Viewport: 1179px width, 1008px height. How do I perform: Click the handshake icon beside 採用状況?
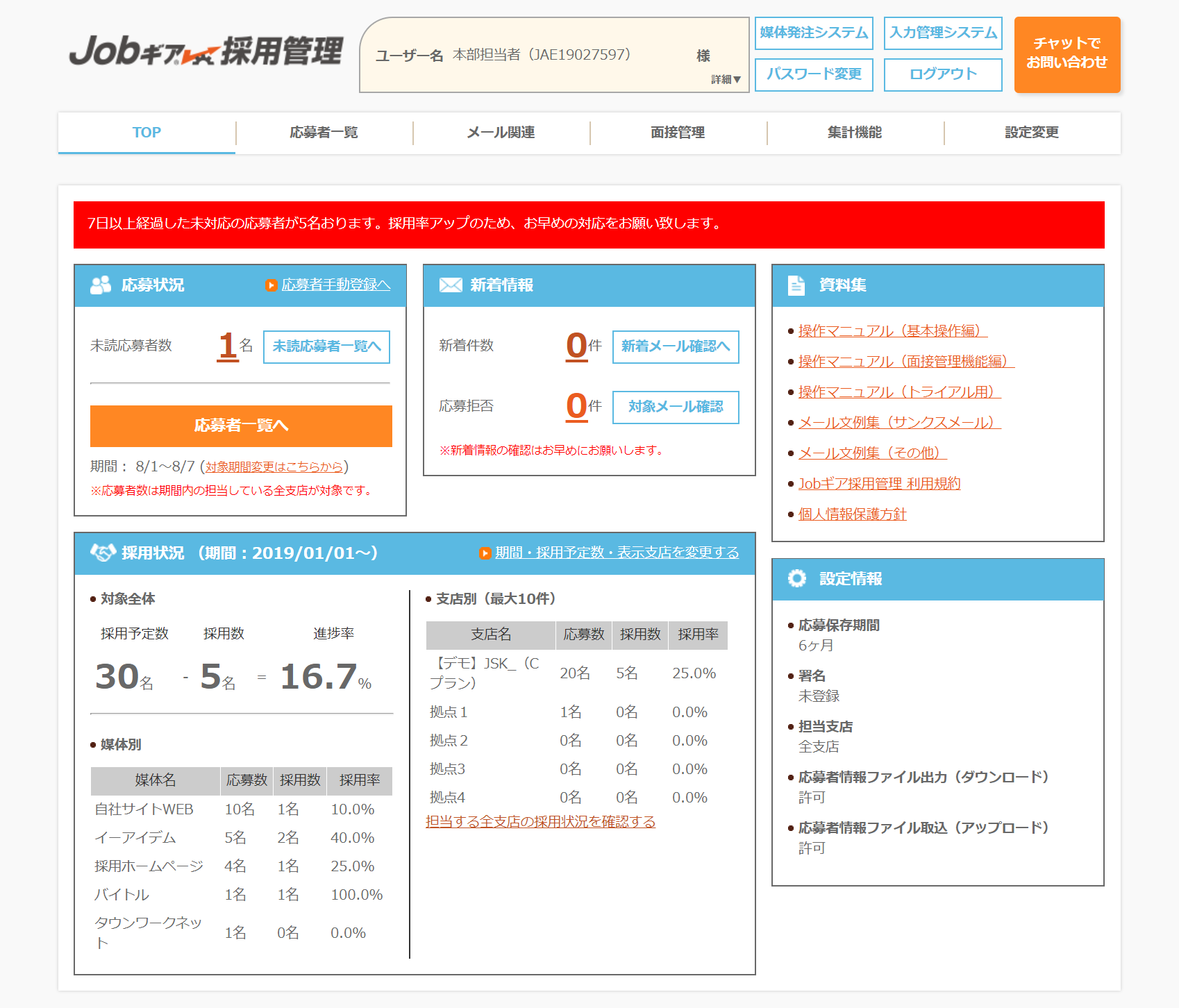point(103,553)
